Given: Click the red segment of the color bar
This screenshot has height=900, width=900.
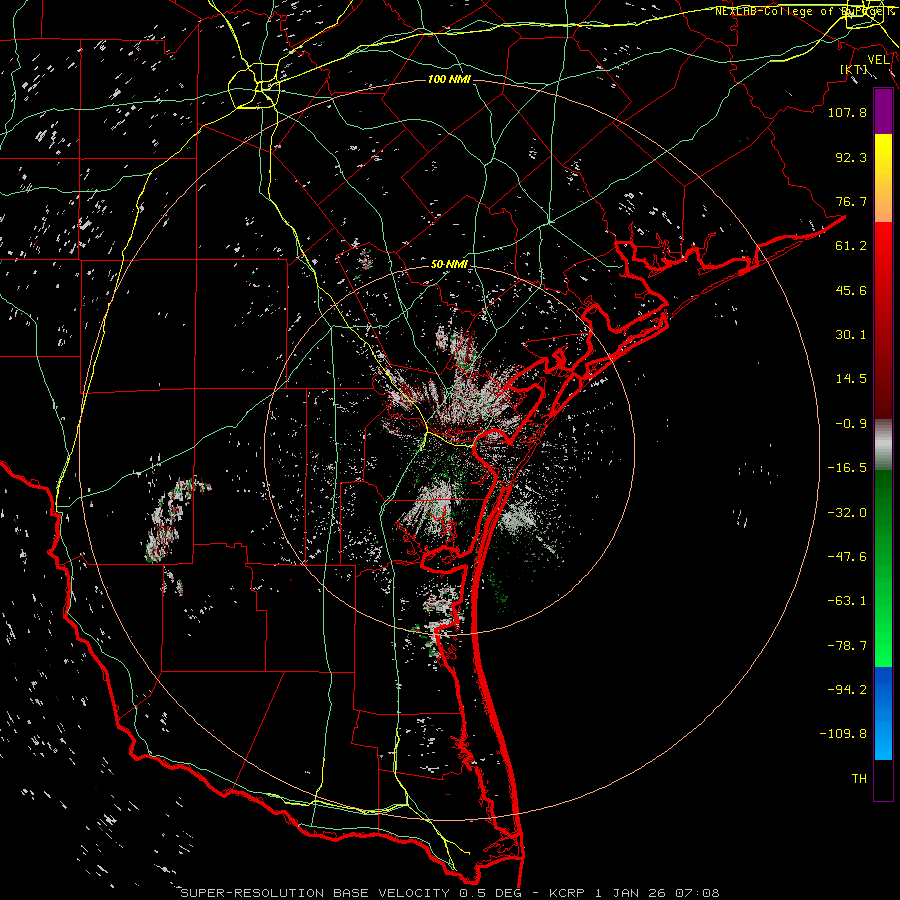Looking at the screenshot, I should [x=883, y=320].
